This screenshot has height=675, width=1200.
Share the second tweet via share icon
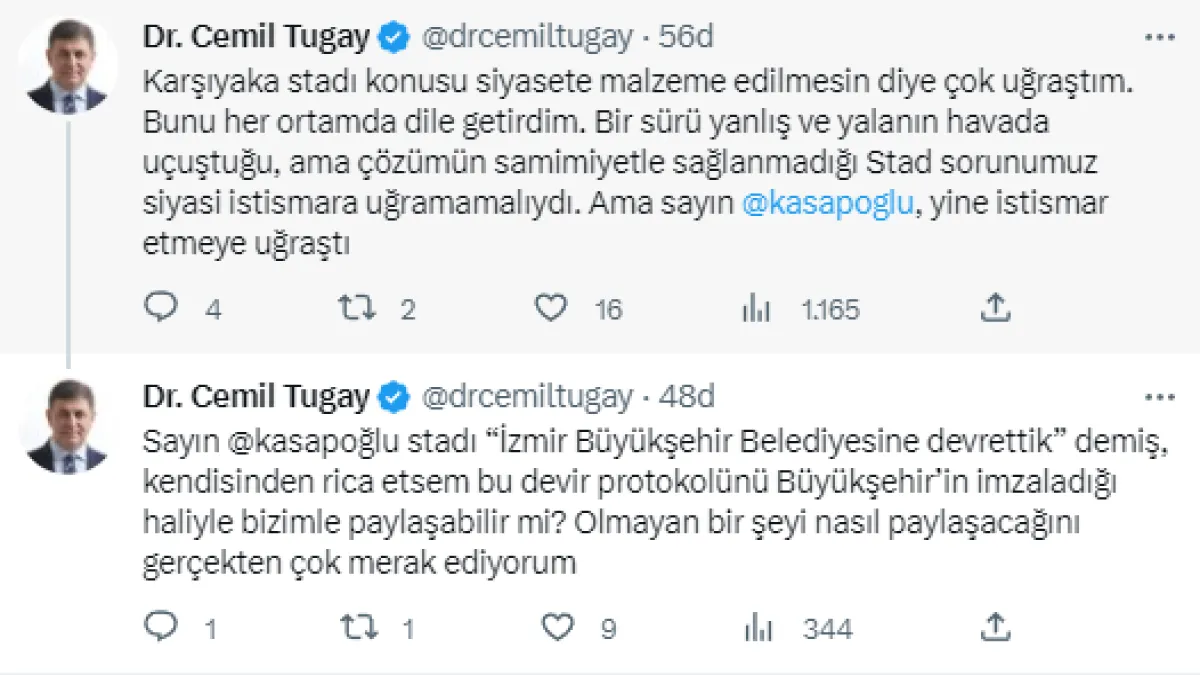tap(994, 627)
